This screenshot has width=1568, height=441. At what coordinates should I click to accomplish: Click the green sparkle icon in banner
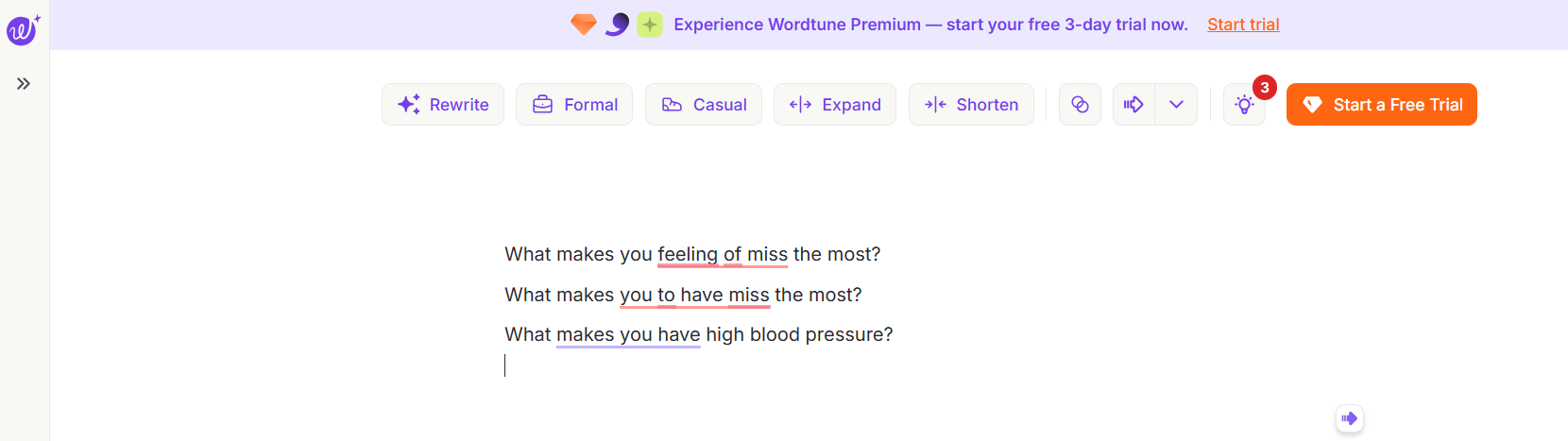(x=650, y=25)
